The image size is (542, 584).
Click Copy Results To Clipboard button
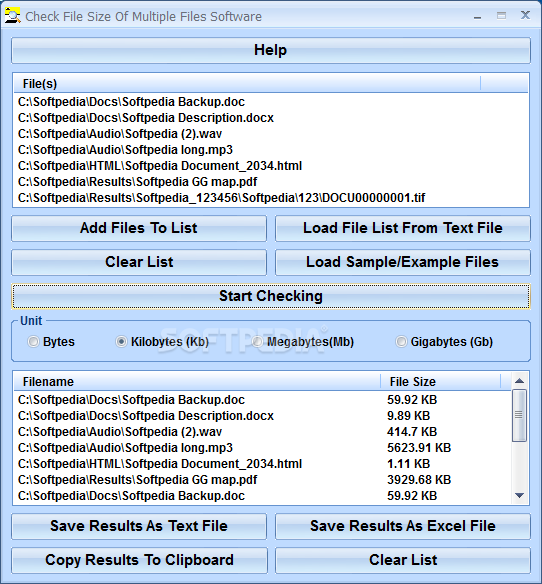(139, 560)
